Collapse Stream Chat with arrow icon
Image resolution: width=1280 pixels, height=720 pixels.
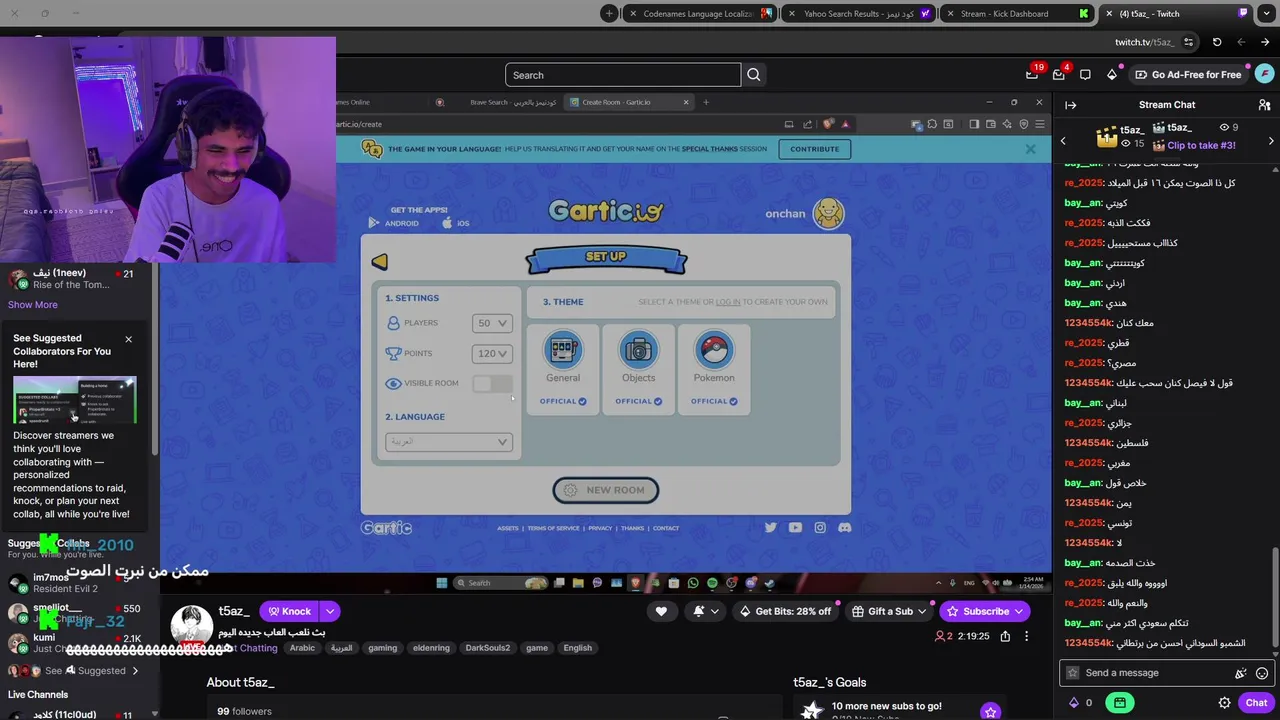pyautogui.click(x=1071, y=105)
